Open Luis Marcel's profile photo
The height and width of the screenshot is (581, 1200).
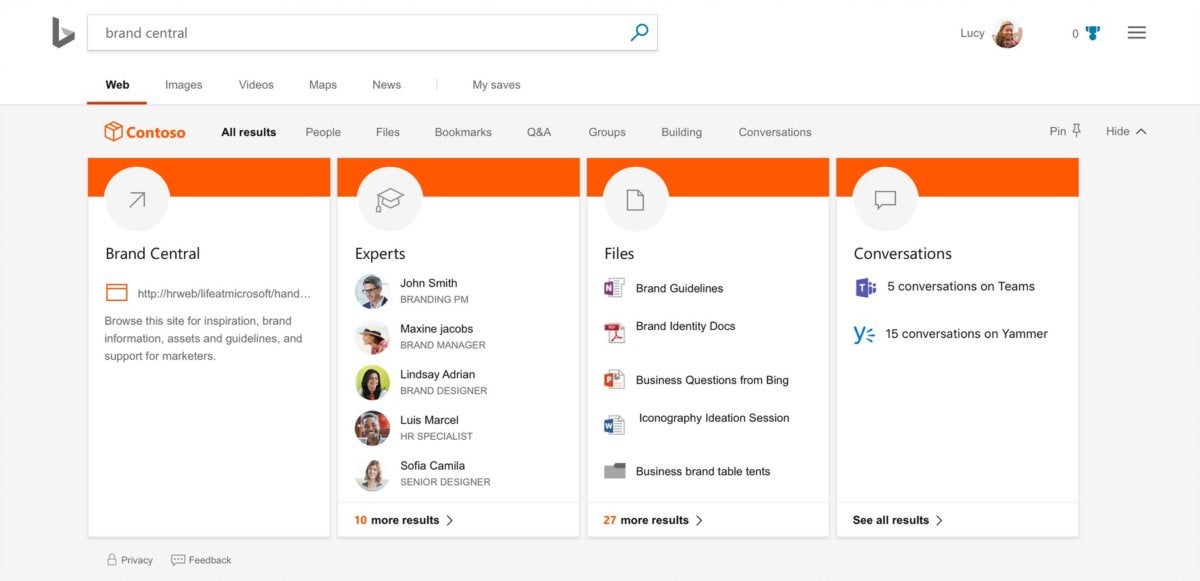click(372, 428)
